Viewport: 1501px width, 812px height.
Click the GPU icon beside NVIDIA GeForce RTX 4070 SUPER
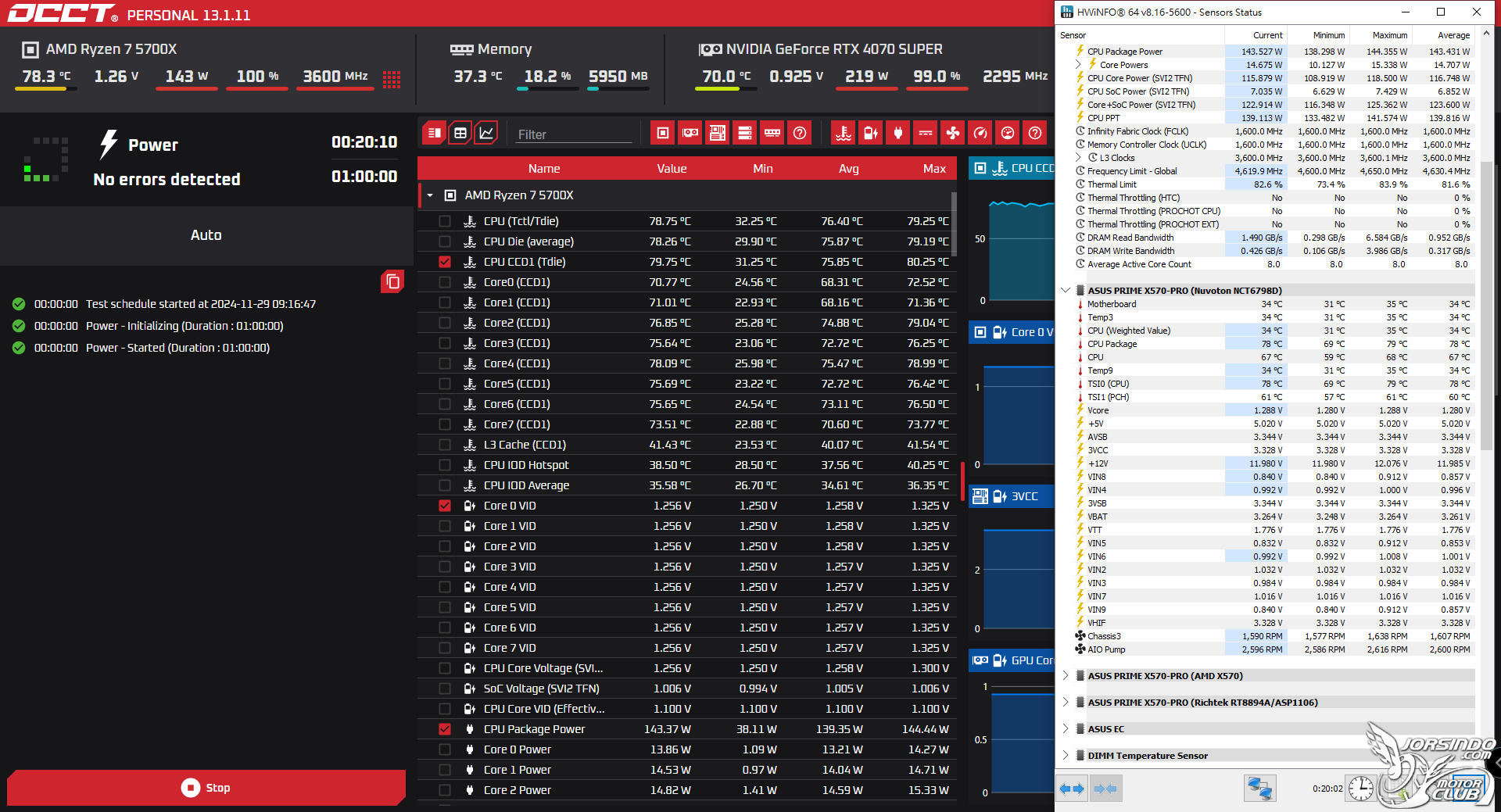pyautogui.click(x=710, y=50)
